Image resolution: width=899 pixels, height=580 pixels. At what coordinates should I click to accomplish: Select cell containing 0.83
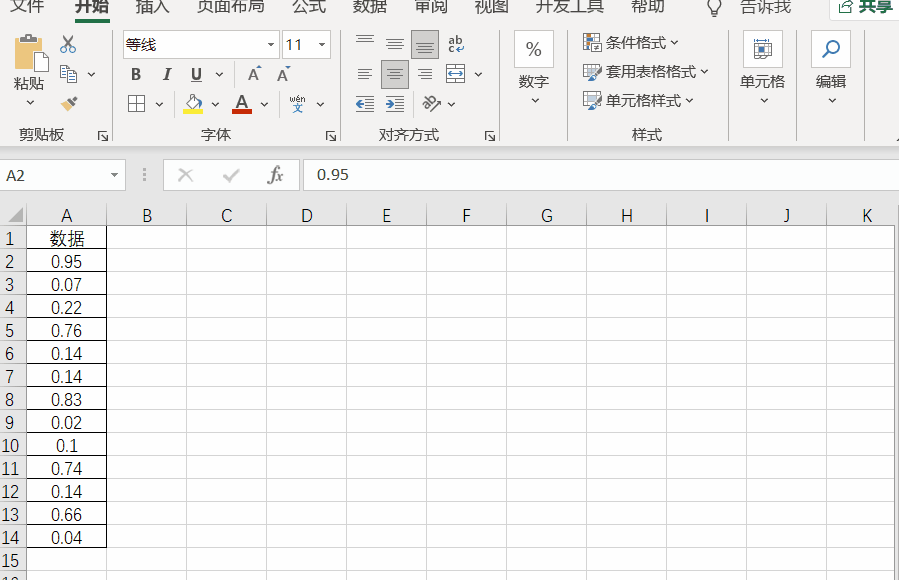(67, 399)
